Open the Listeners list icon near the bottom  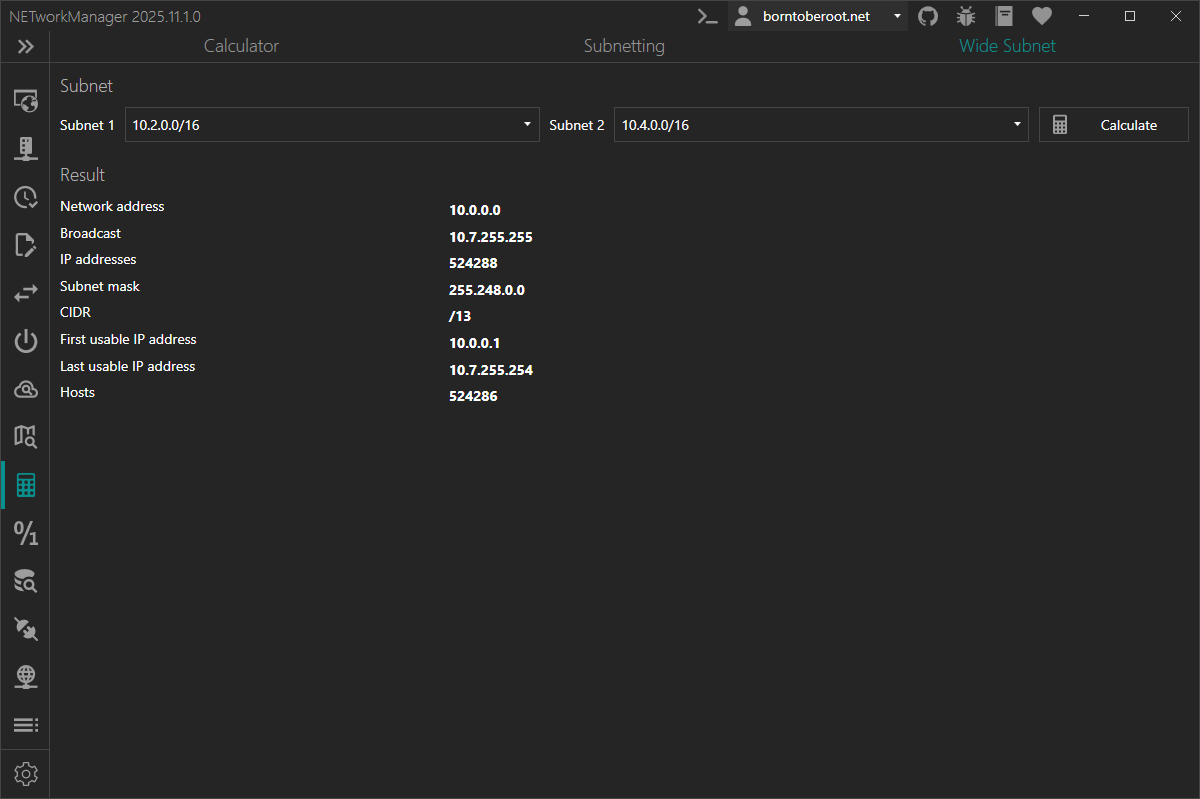[25, 725]
